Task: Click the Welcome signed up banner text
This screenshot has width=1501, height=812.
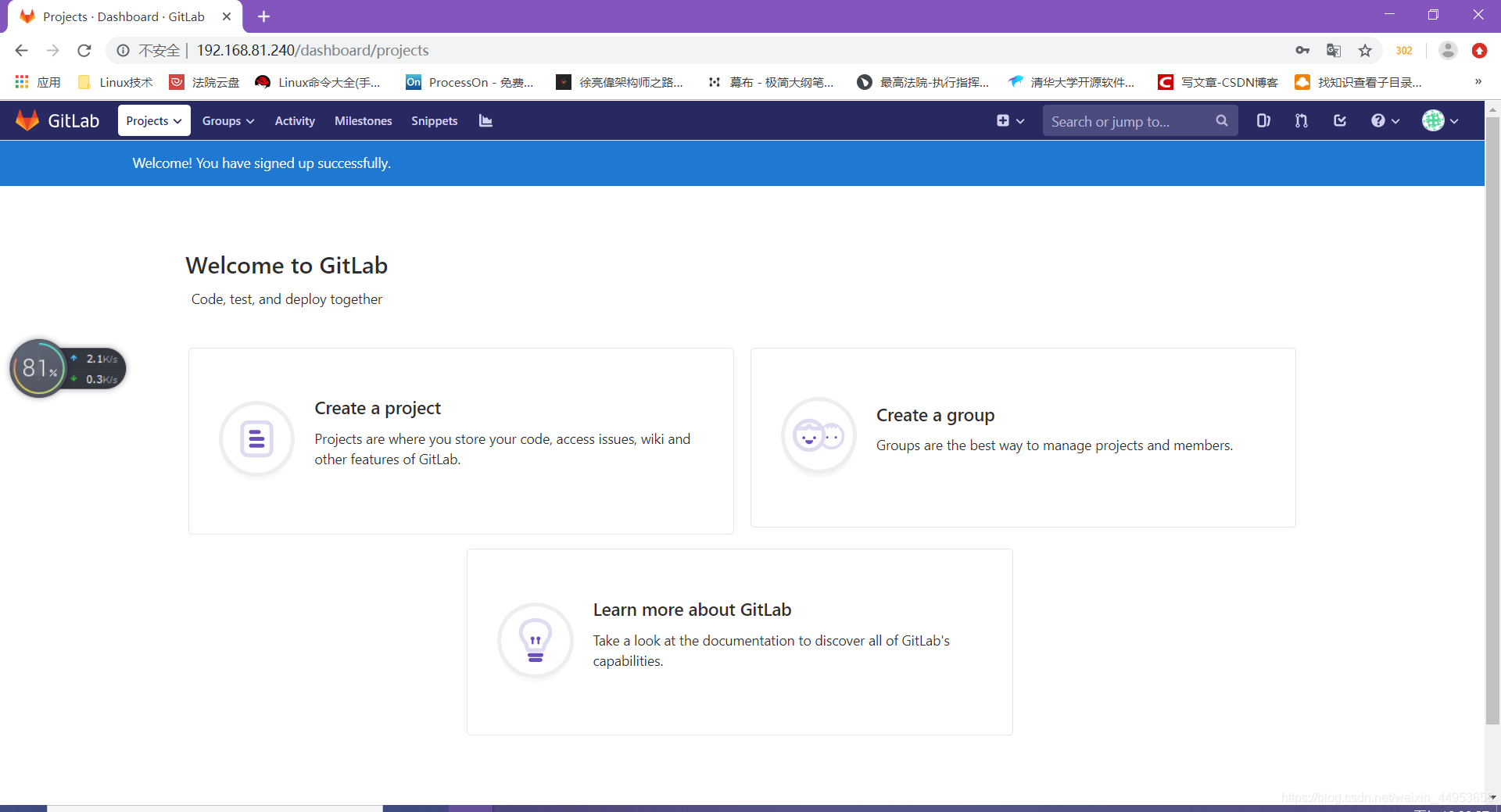Action: (261, 163)
